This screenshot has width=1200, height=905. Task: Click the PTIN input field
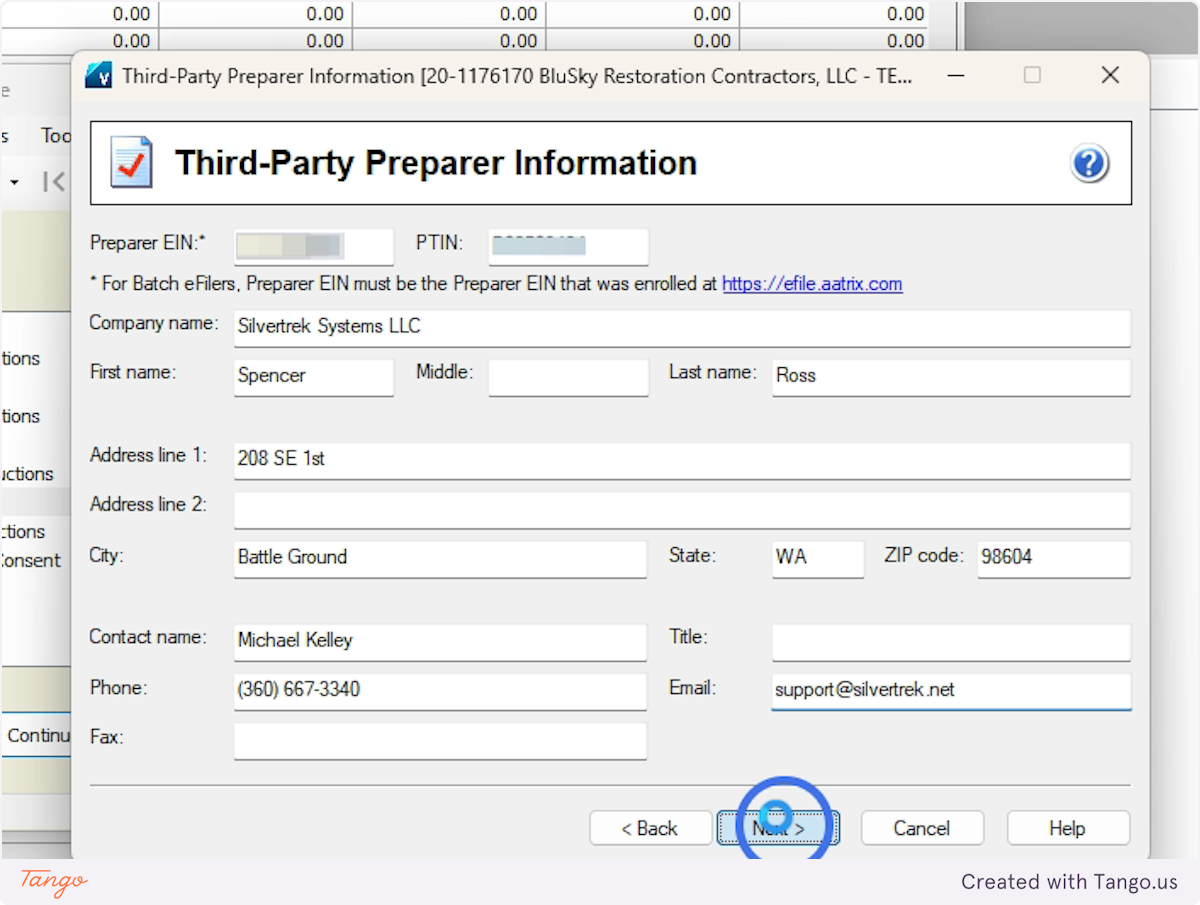(x=568, y=245)
